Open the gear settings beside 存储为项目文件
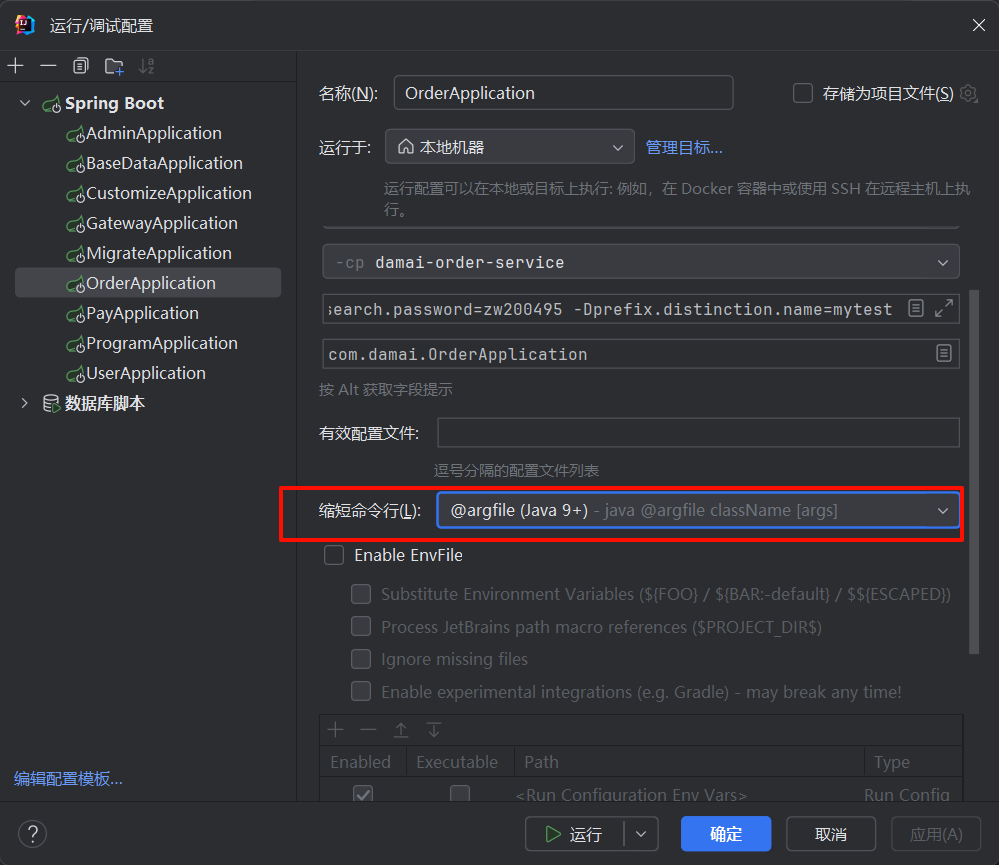This screenshot has height=865, width=999. click(968, 94)
